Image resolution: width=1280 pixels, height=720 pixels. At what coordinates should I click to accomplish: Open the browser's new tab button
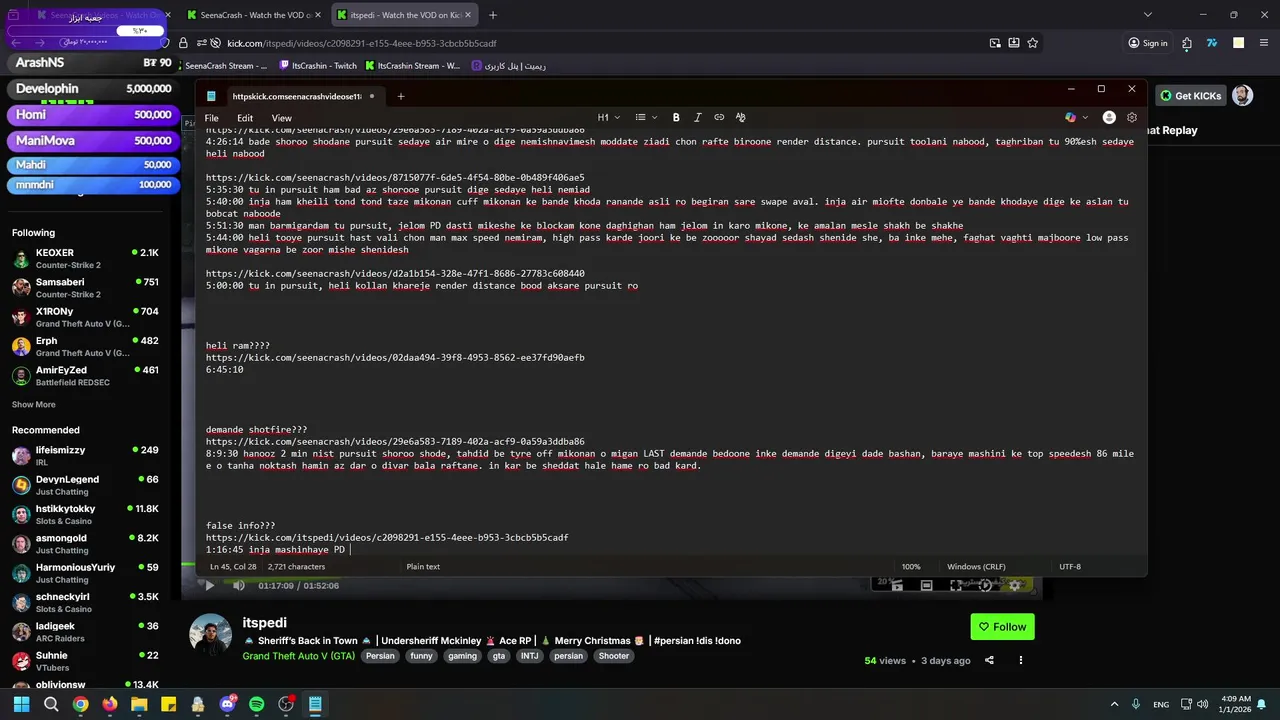click(x=493, y=15)
